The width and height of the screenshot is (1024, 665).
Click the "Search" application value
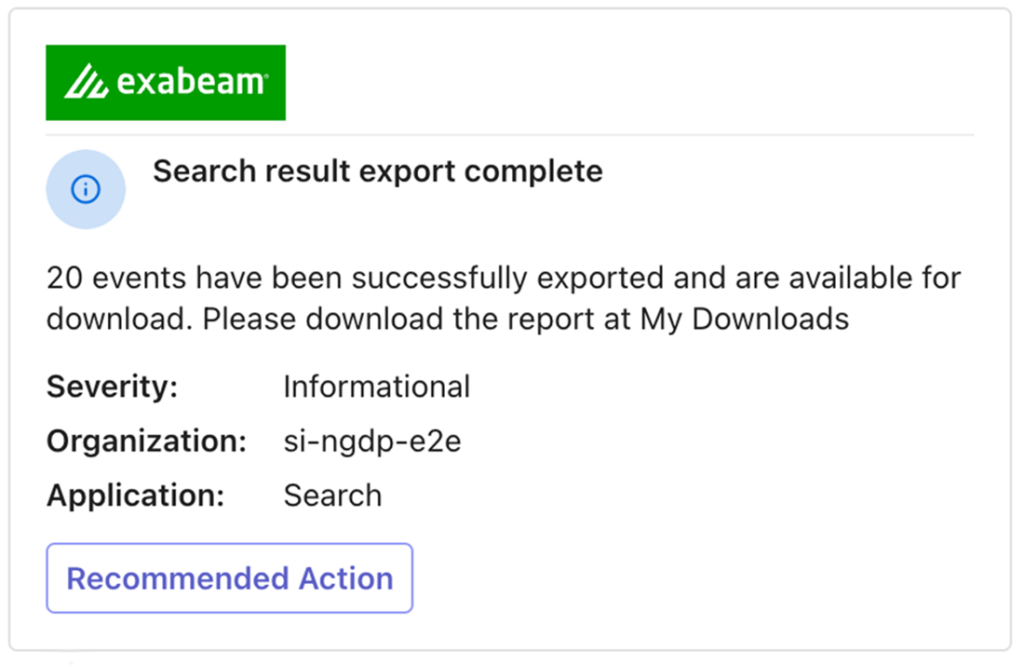click(332, 495)
